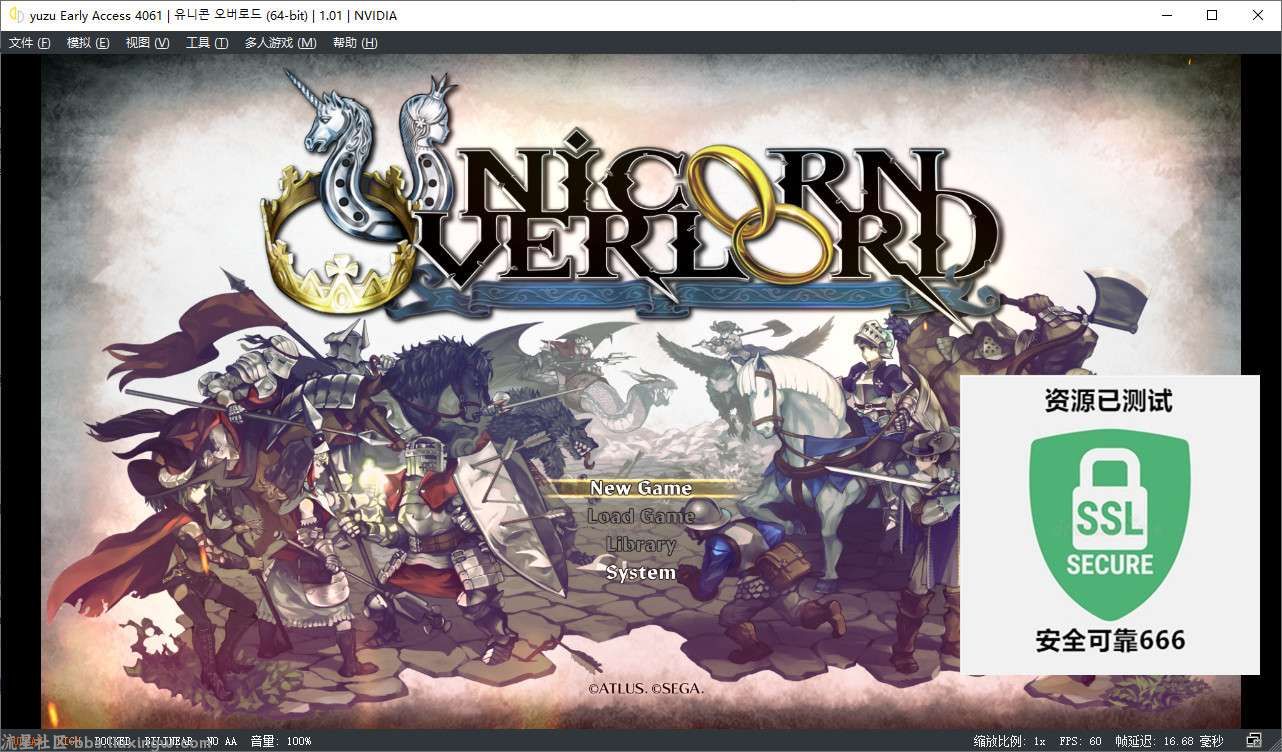Viewport: 1282px width, 752px height.
Task: Open the 视图 (V) menu
Action: tap(147, 43)
